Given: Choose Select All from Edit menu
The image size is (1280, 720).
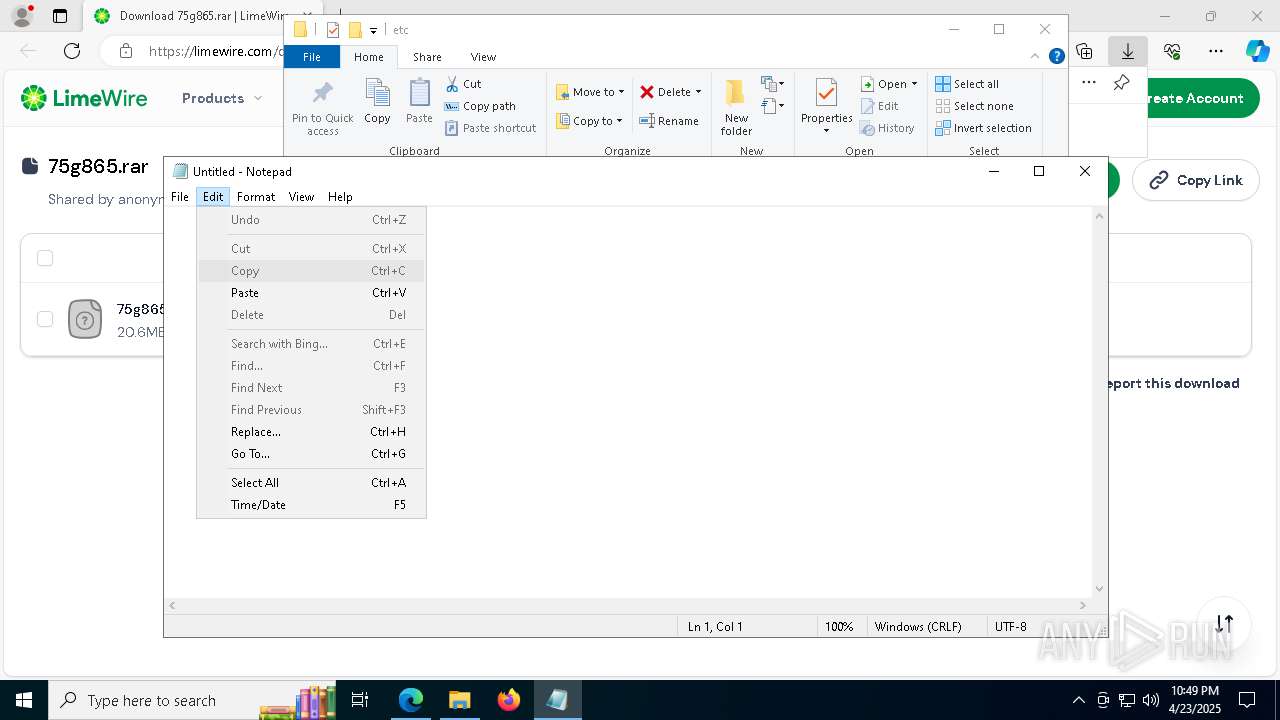Looking at the screenshot, I should (x=311, y=483).
